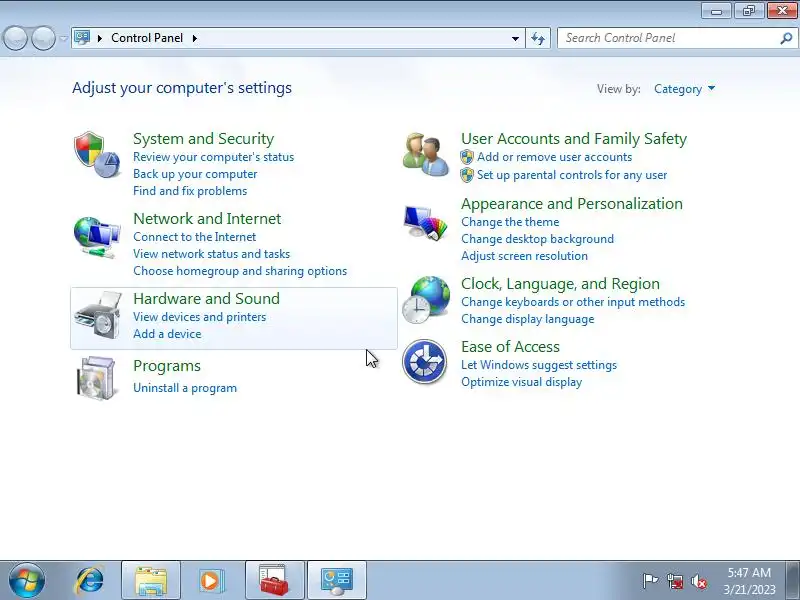Screen dimensions: 800x600
Task: Refresh the Control Panel view
Action: 538,38
